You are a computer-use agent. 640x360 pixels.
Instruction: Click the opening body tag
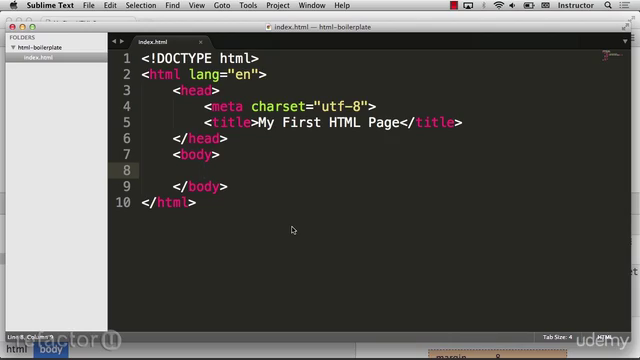point(196,155)
